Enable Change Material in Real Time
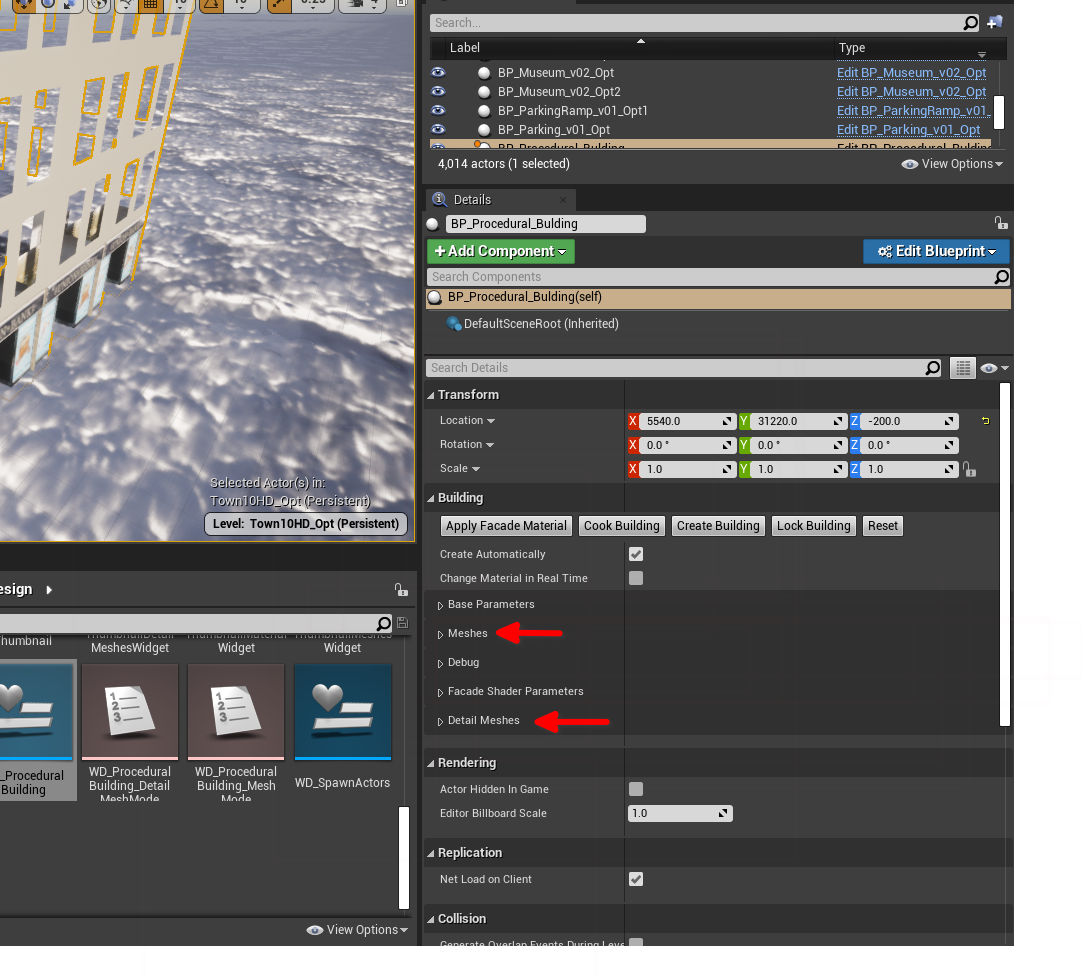The height and width of the screenshot is (977, 1082). pos(636,578)
